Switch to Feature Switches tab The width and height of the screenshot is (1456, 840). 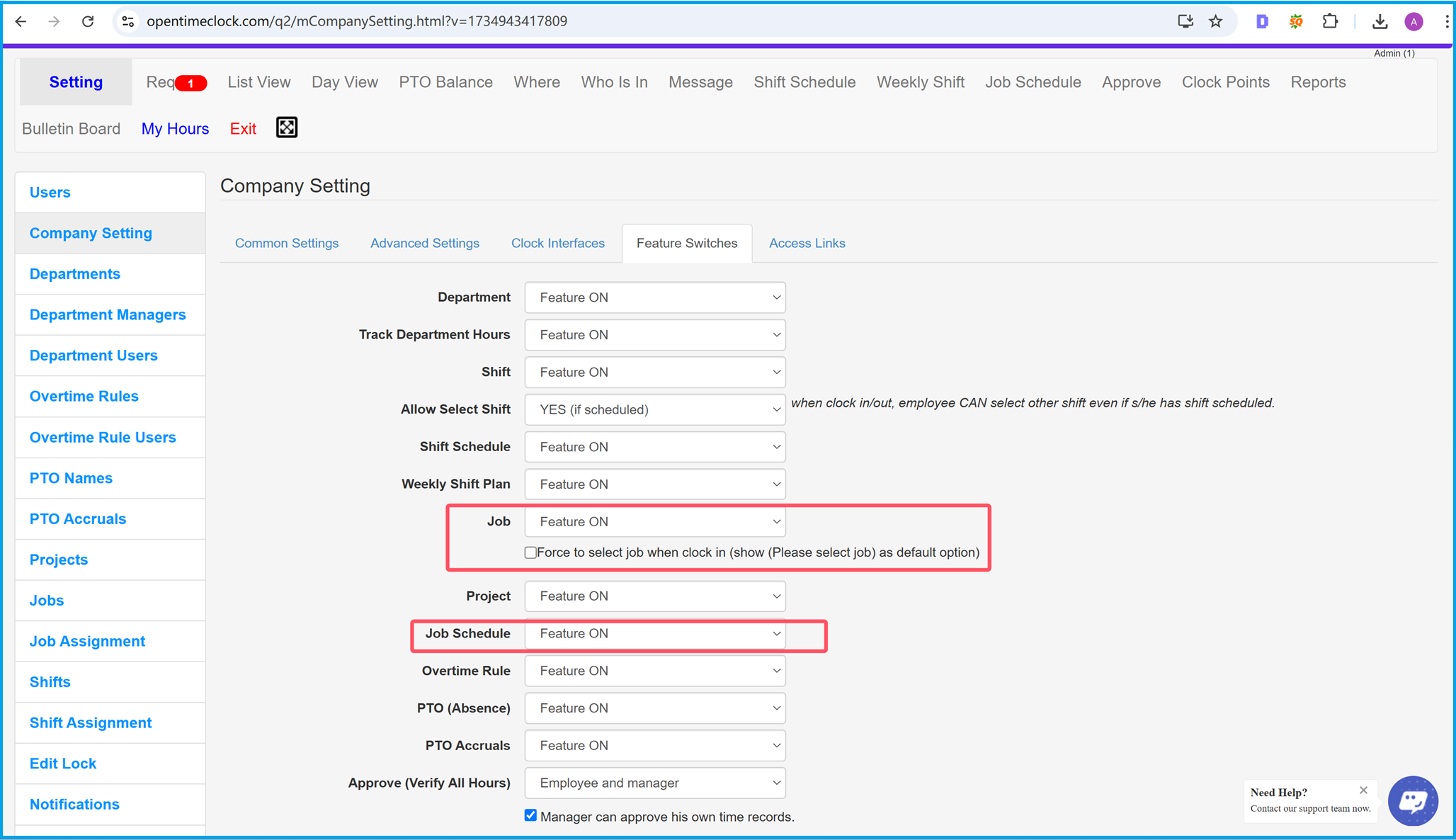click(687, 243)
